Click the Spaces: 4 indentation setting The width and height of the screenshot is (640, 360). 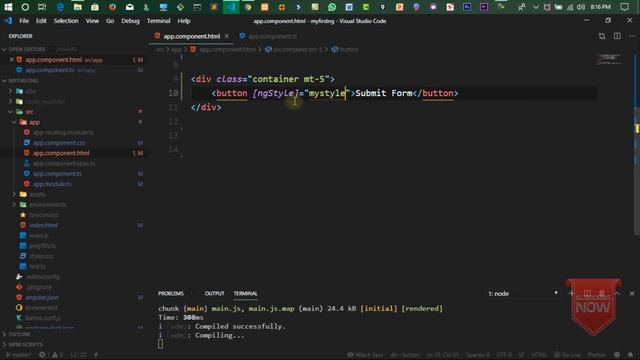(x=478, y=355)
